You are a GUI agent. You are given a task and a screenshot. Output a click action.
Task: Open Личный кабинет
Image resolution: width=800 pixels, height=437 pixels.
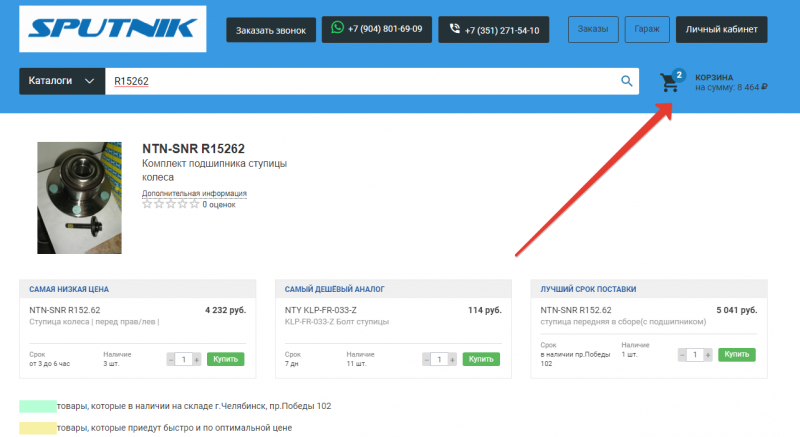point(721,29)
